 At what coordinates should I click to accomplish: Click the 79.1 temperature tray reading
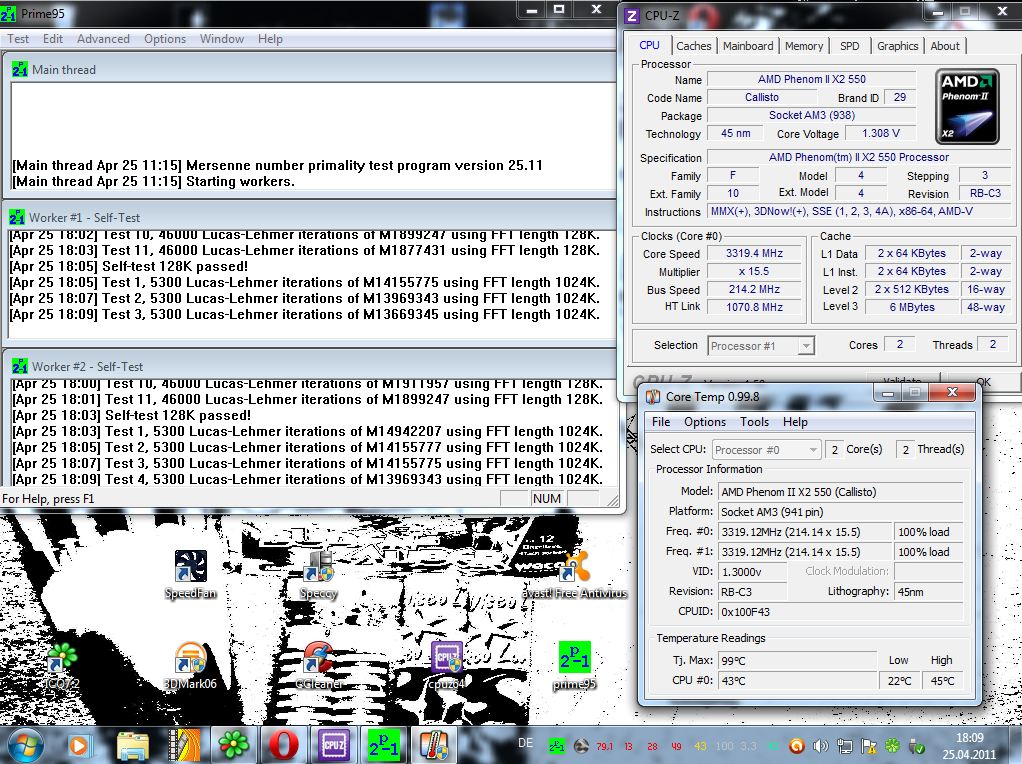tap(604, 746)
